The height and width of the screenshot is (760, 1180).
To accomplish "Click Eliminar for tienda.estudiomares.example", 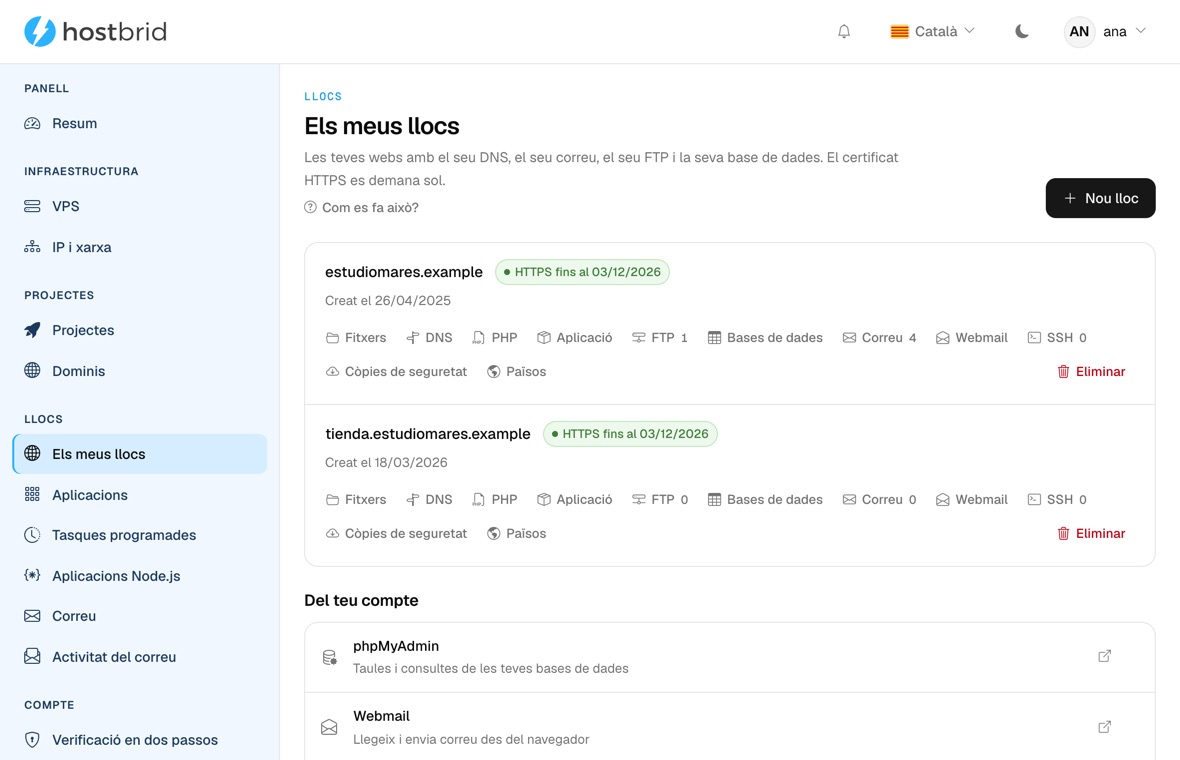I will 1091,534.
